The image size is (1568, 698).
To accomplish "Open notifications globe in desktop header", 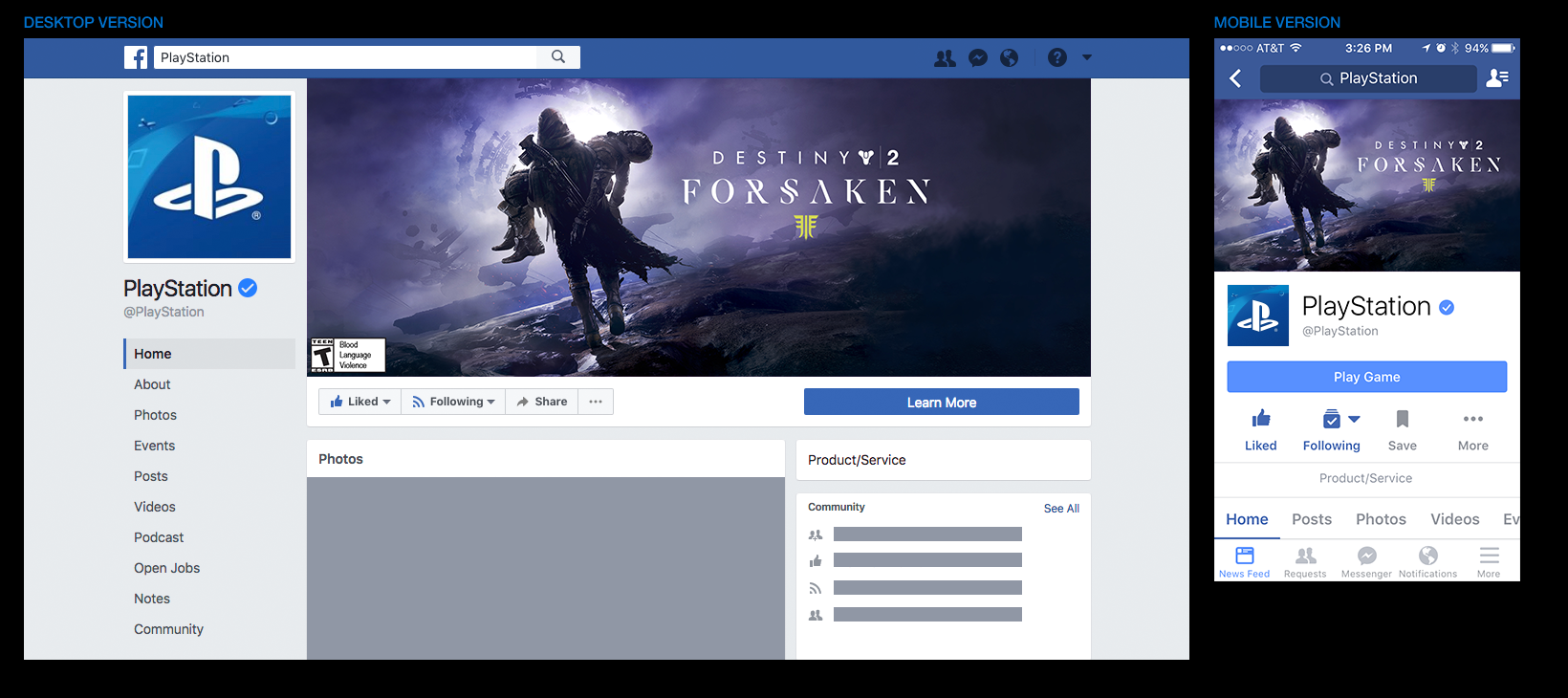I will [1009, 58].
